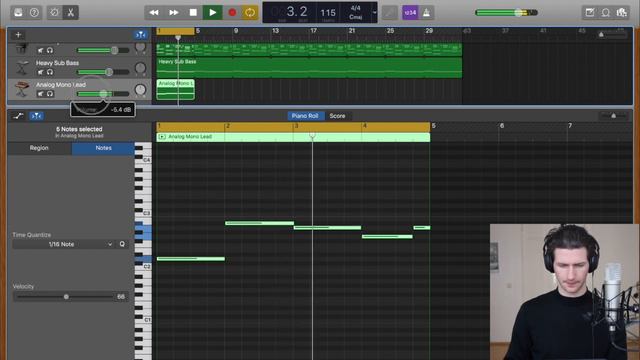This screenshot has width=640, height=360.
Task: Click the play icon on Analog Mono Lead region header
Action: click(x=162, y=137)
